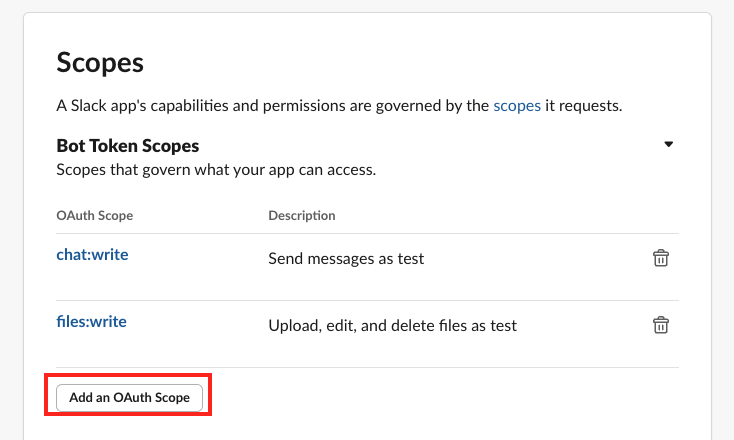
Task: Click the "Scopes that govern" subtitle text
Action: point(216,170)
